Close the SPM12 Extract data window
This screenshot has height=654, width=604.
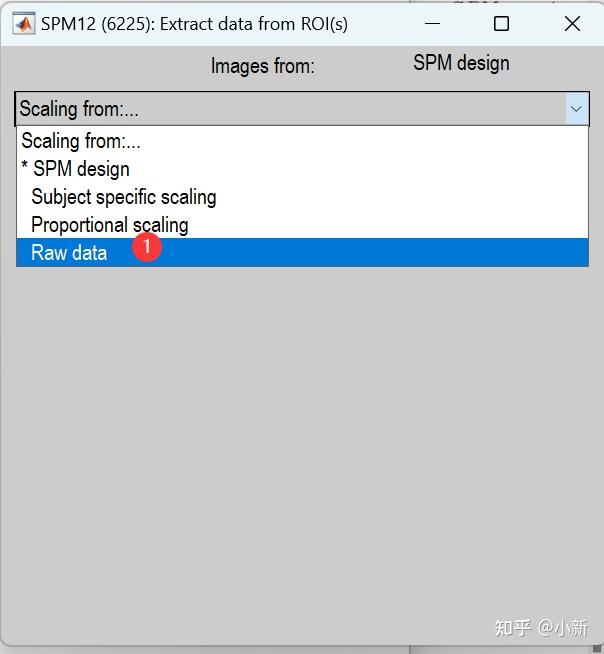pyautogui.click(x=572, y=23)
